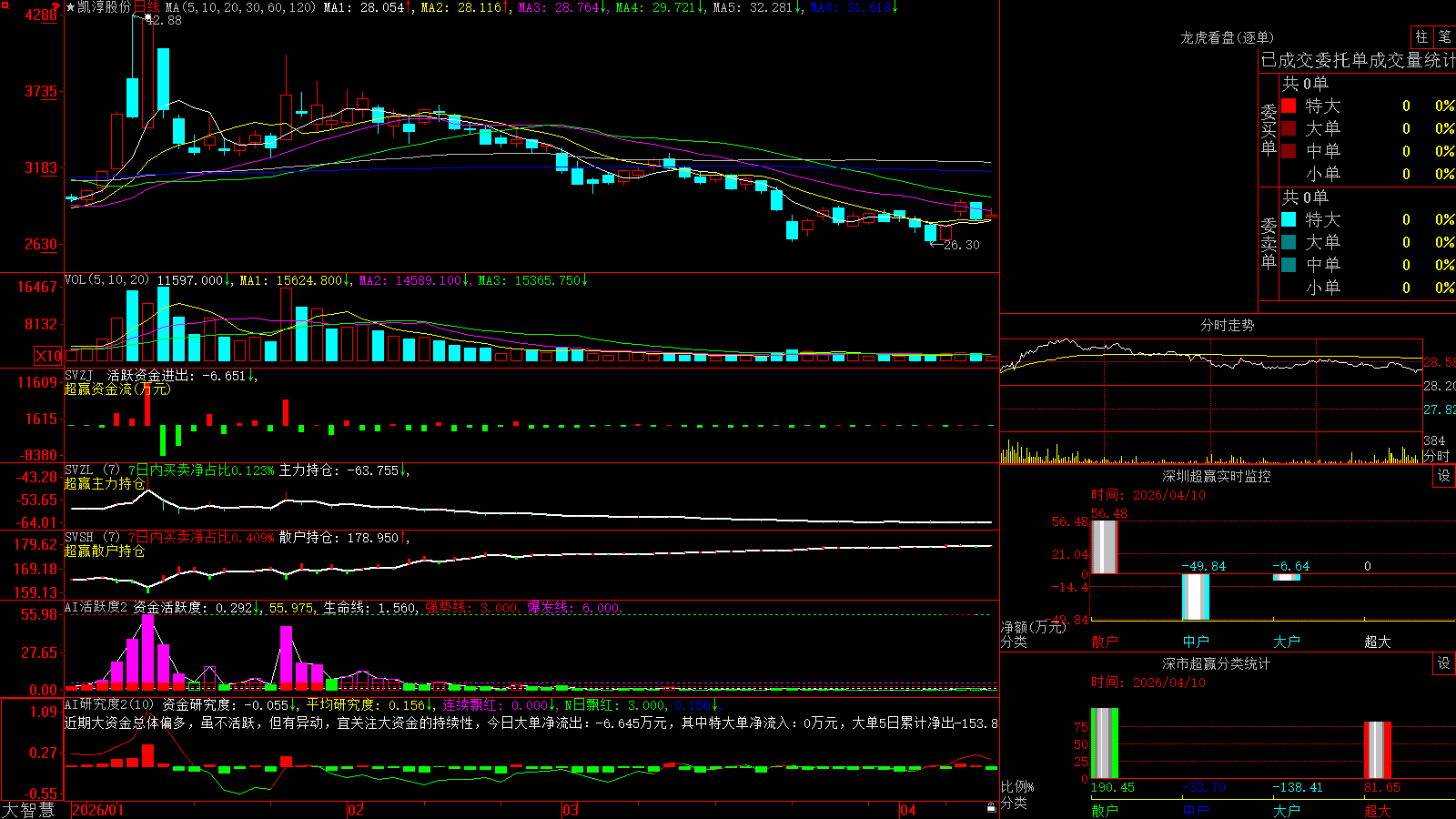Click the 净额(万元) axis label
The height and width of the screenshot is (819, 1456).
1033,627
